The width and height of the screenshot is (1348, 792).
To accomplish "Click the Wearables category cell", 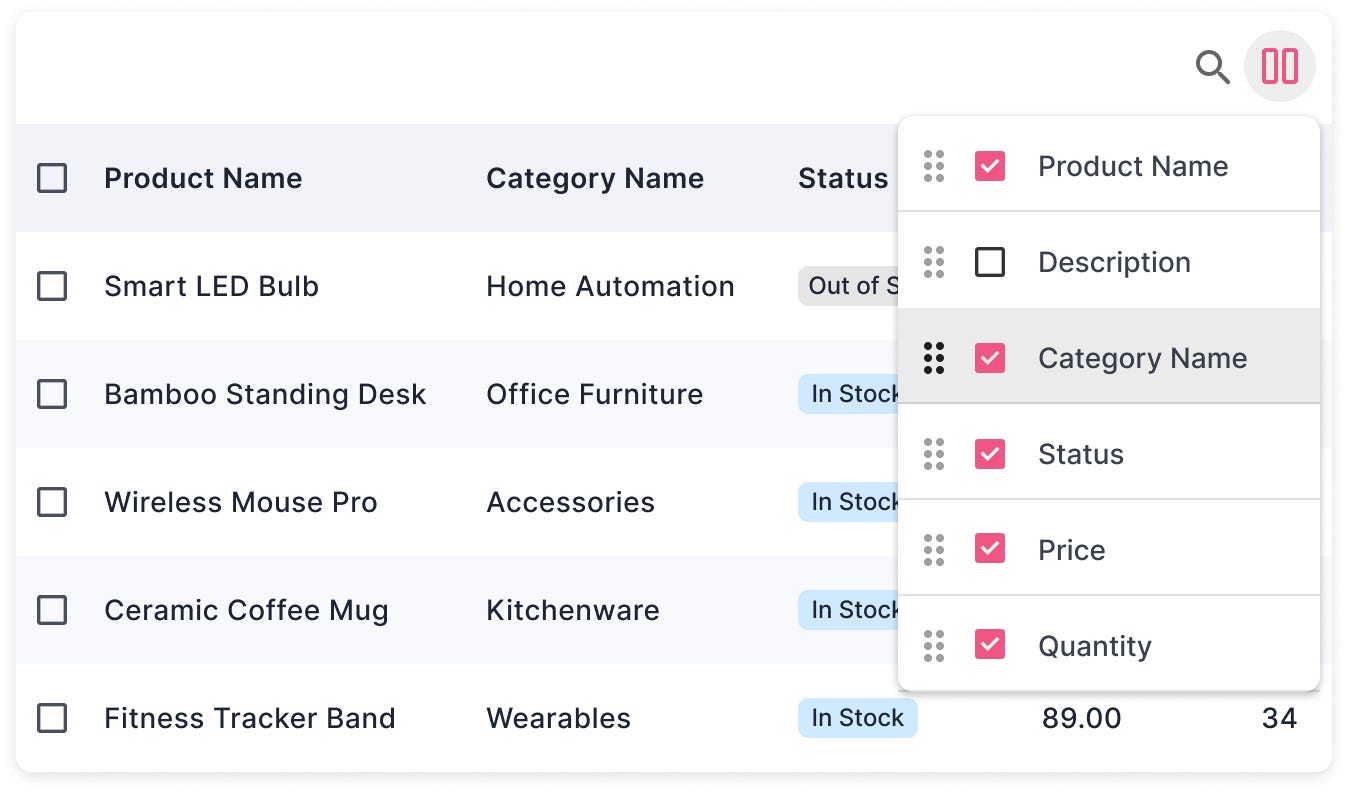I will coord(558,718).
